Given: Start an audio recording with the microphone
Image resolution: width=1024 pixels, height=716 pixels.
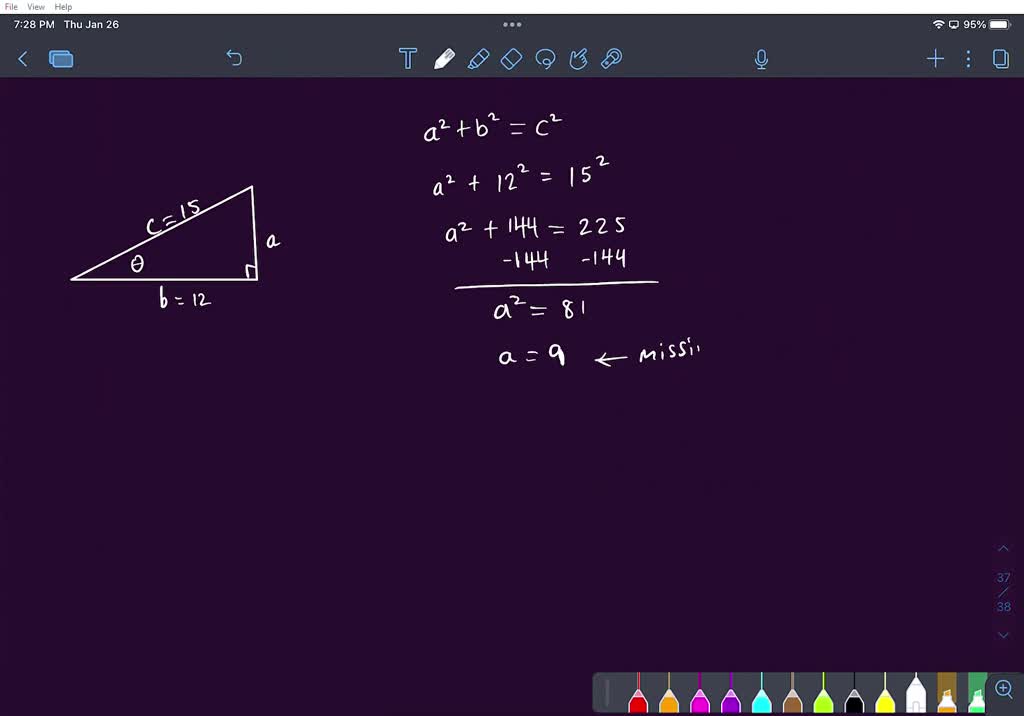Looking at the screenshot, I should tap(760, 58).
